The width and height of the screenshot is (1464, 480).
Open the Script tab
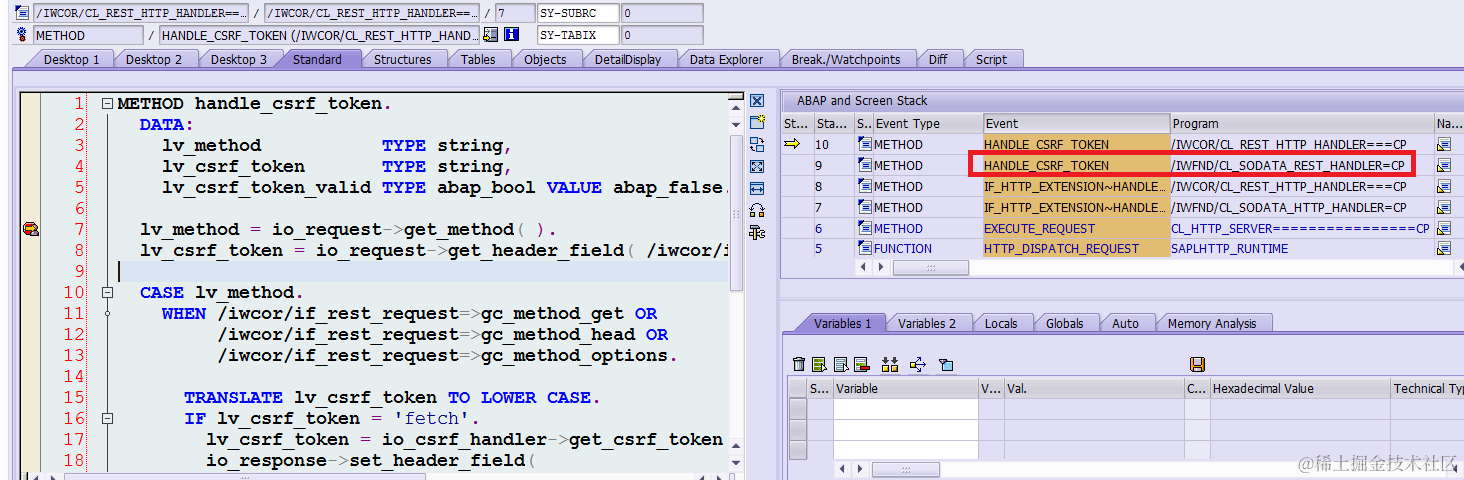991,60
